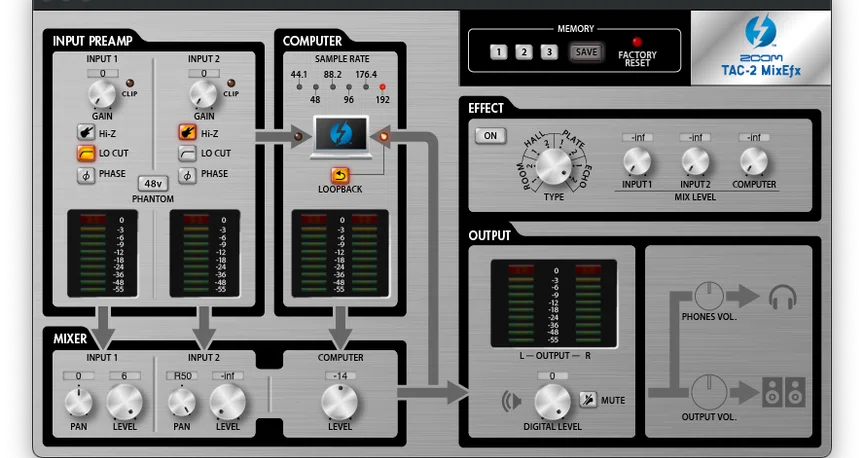Click Mixer Input 2 level -inf field
The width and height of the screenshot is (864, 458).
click(228, 376)
